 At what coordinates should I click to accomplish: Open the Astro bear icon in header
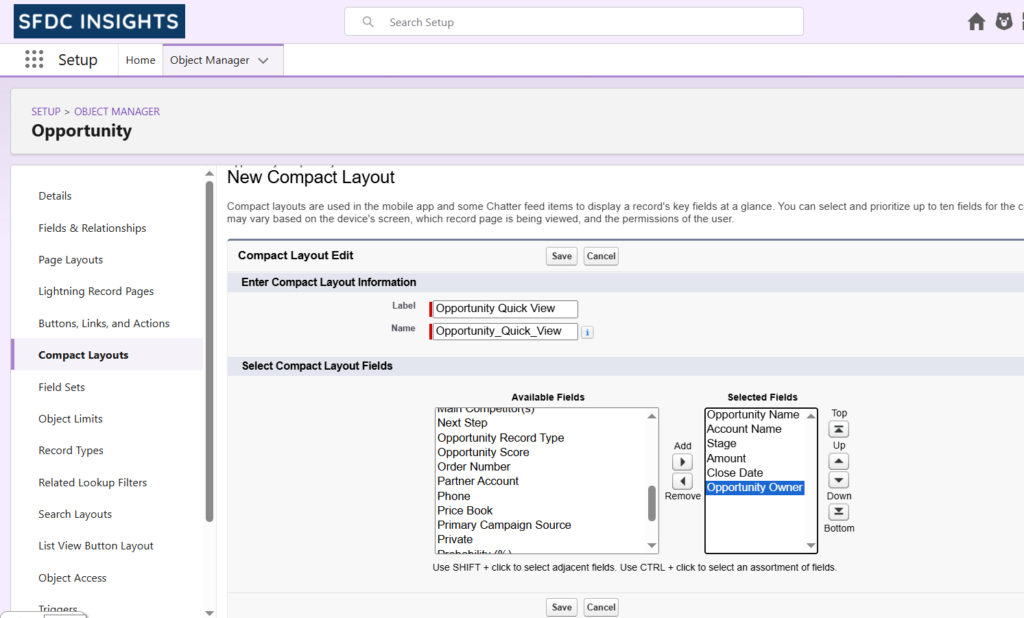click(1004, 22)
